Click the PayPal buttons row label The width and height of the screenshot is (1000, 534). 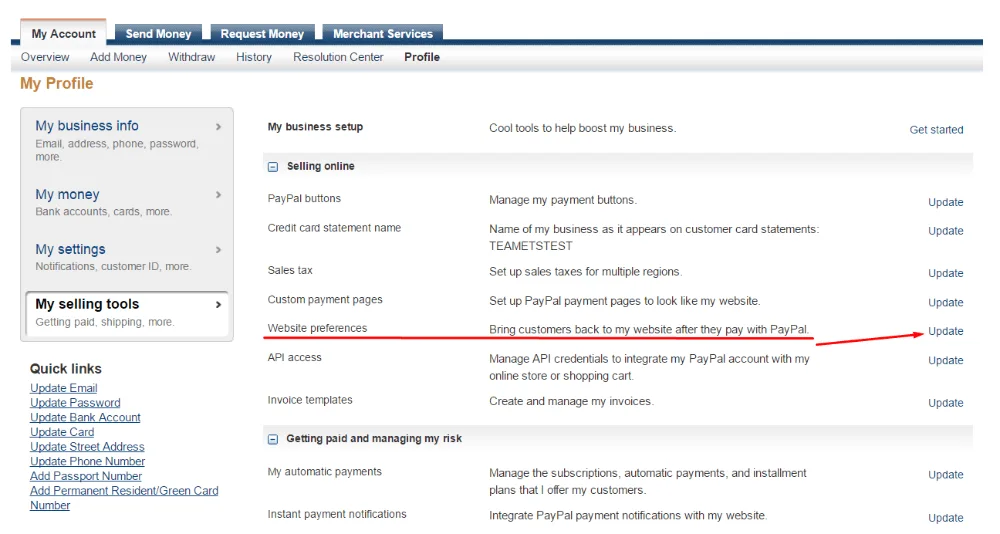click(x=304, y=198)
